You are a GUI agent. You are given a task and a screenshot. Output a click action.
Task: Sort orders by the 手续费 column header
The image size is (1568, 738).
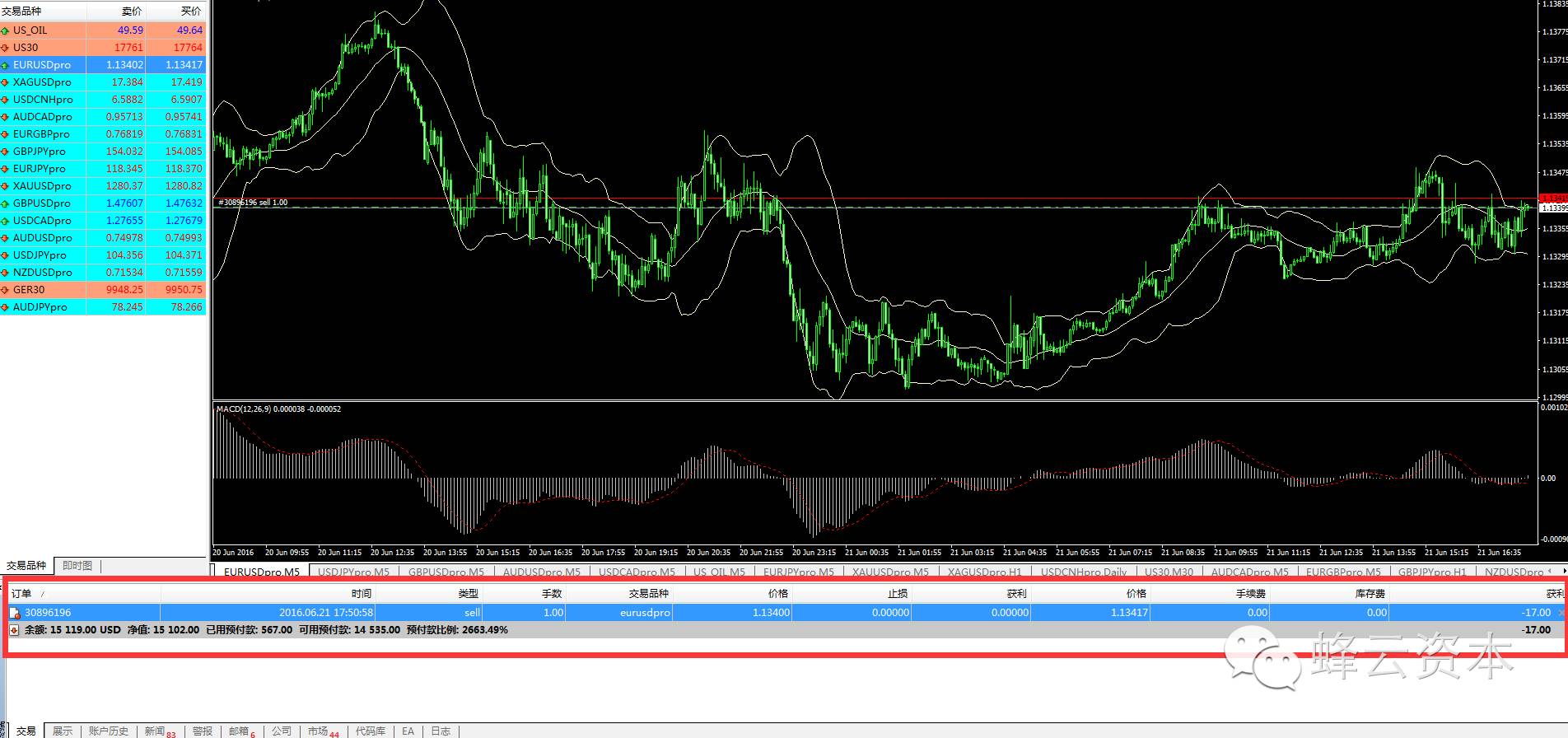pos(1211,594)
